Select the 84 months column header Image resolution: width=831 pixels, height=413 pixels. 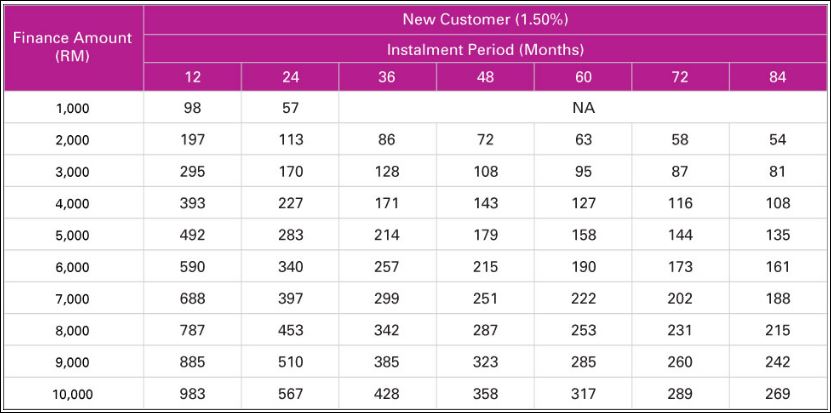pos(777,77)
